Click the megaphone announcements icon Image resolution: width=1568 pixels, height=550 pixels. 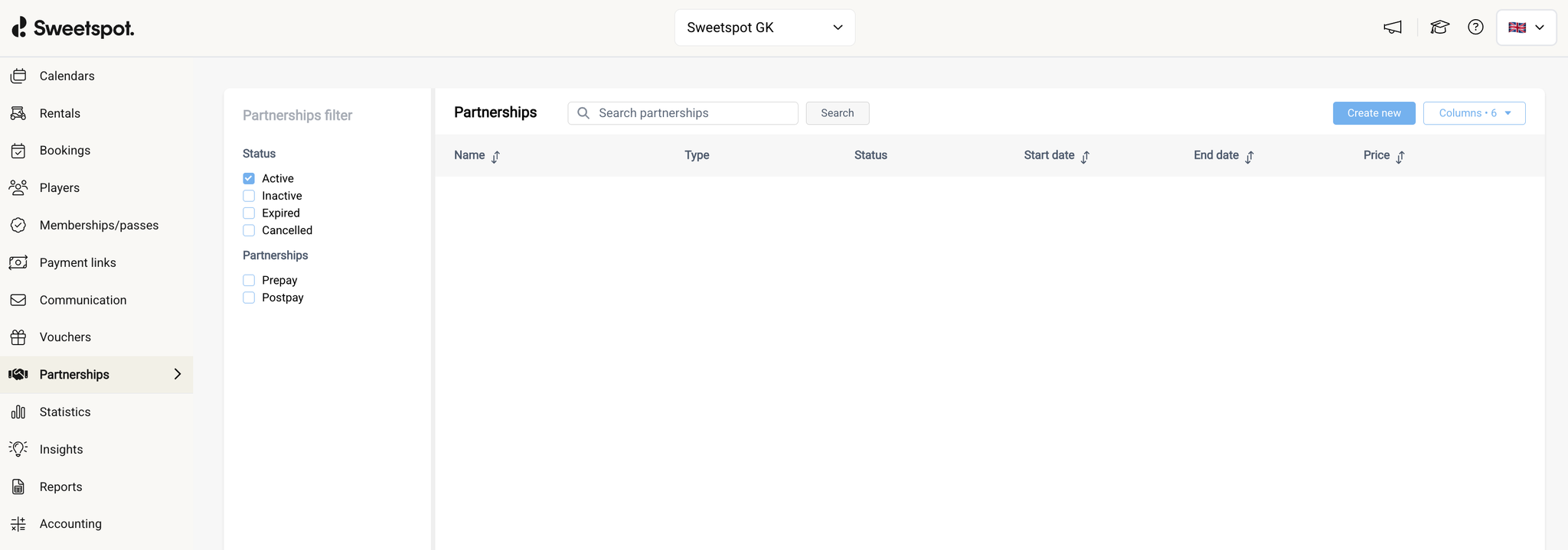pos(1393,28)
